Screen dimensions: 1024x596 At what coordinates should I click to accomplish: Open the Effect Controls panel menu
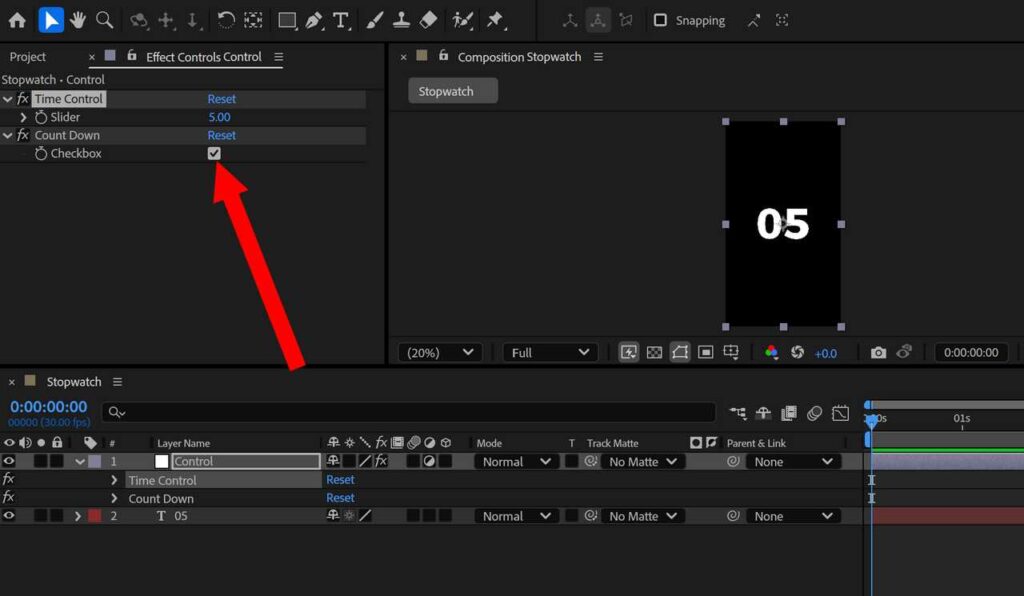279,57
